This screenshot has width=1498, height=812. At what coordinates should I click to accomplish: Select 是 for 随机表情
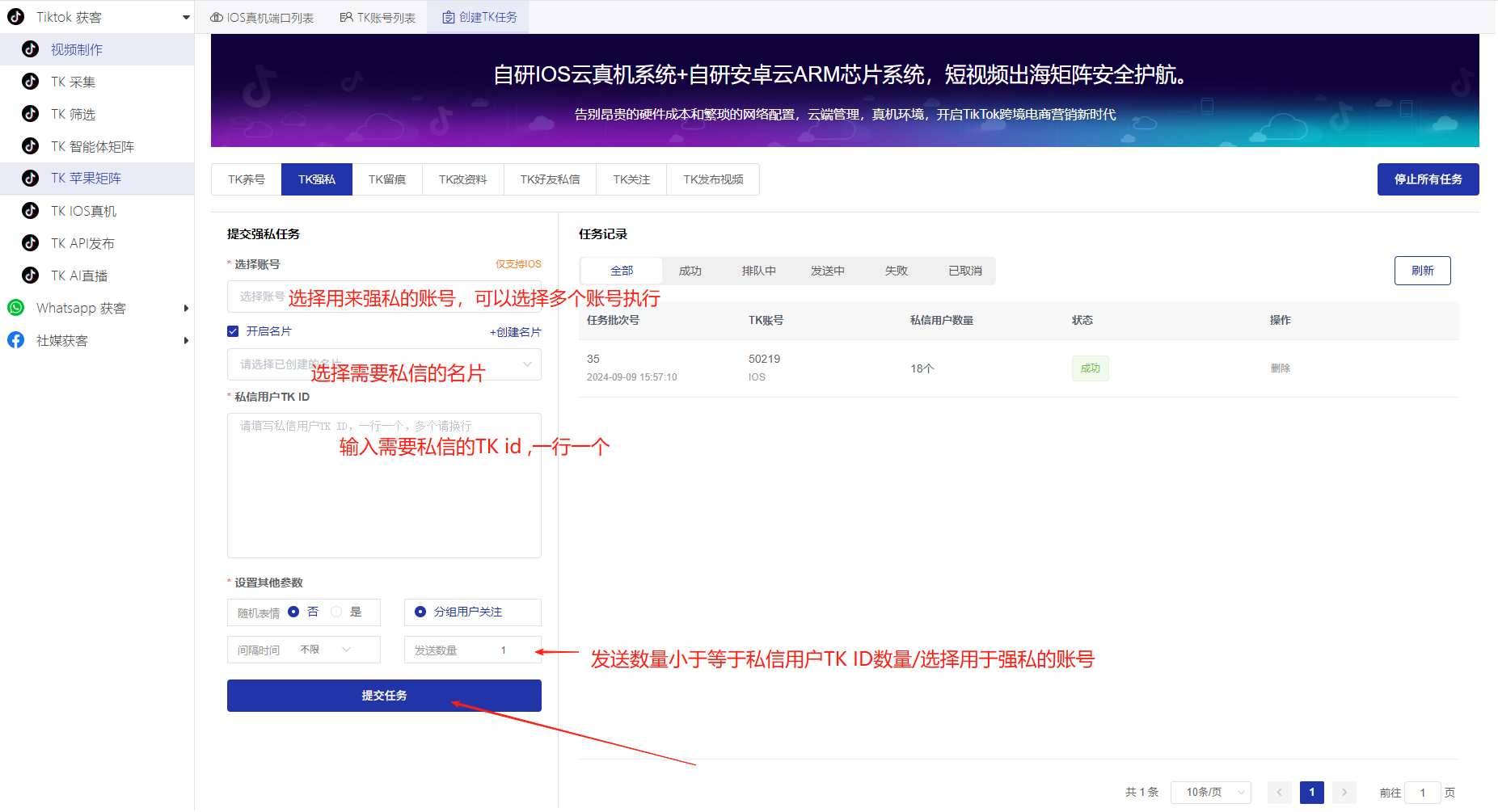coord(337,612)
